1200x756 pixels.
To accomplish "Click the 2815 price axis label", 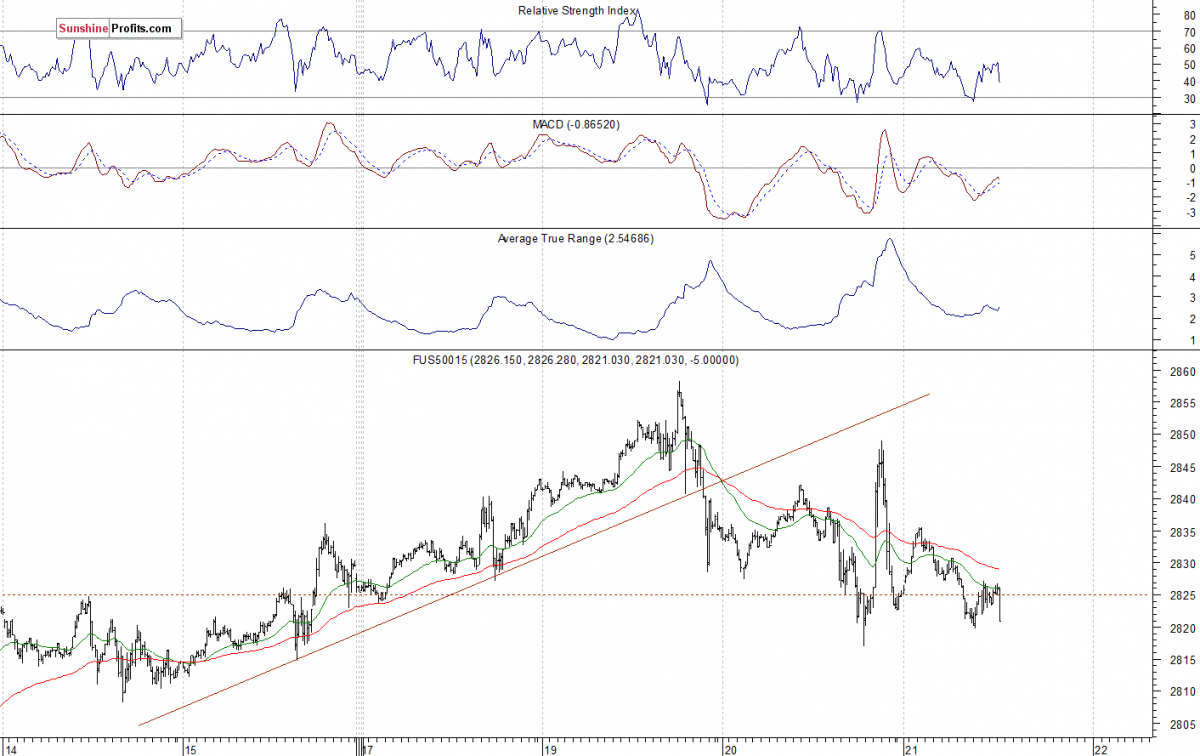I will [1182, 660].
